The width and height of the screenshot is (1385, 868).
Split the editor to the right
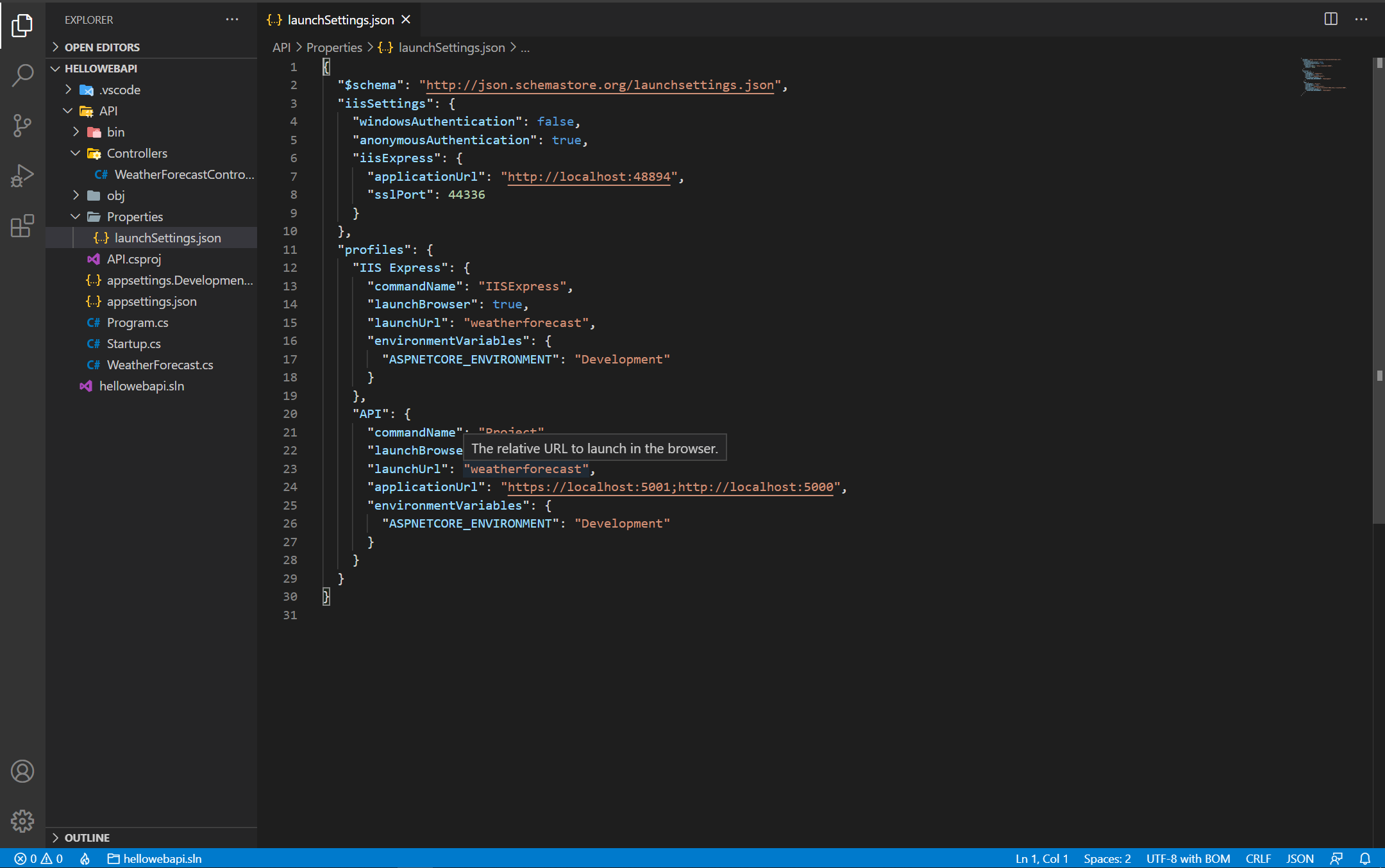1330,19
